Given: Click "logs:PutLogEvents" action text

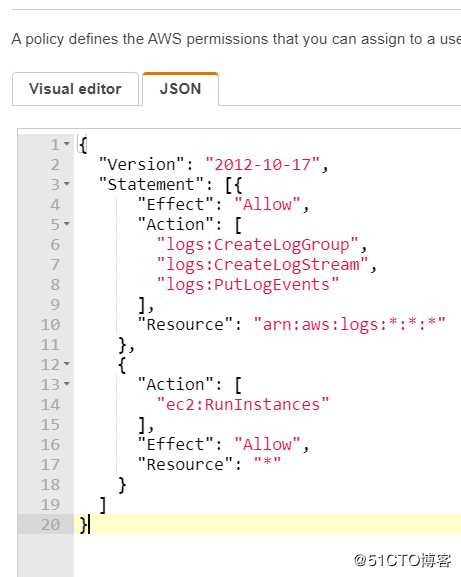Looking at the screenshot, I should [x=248, y=284].
